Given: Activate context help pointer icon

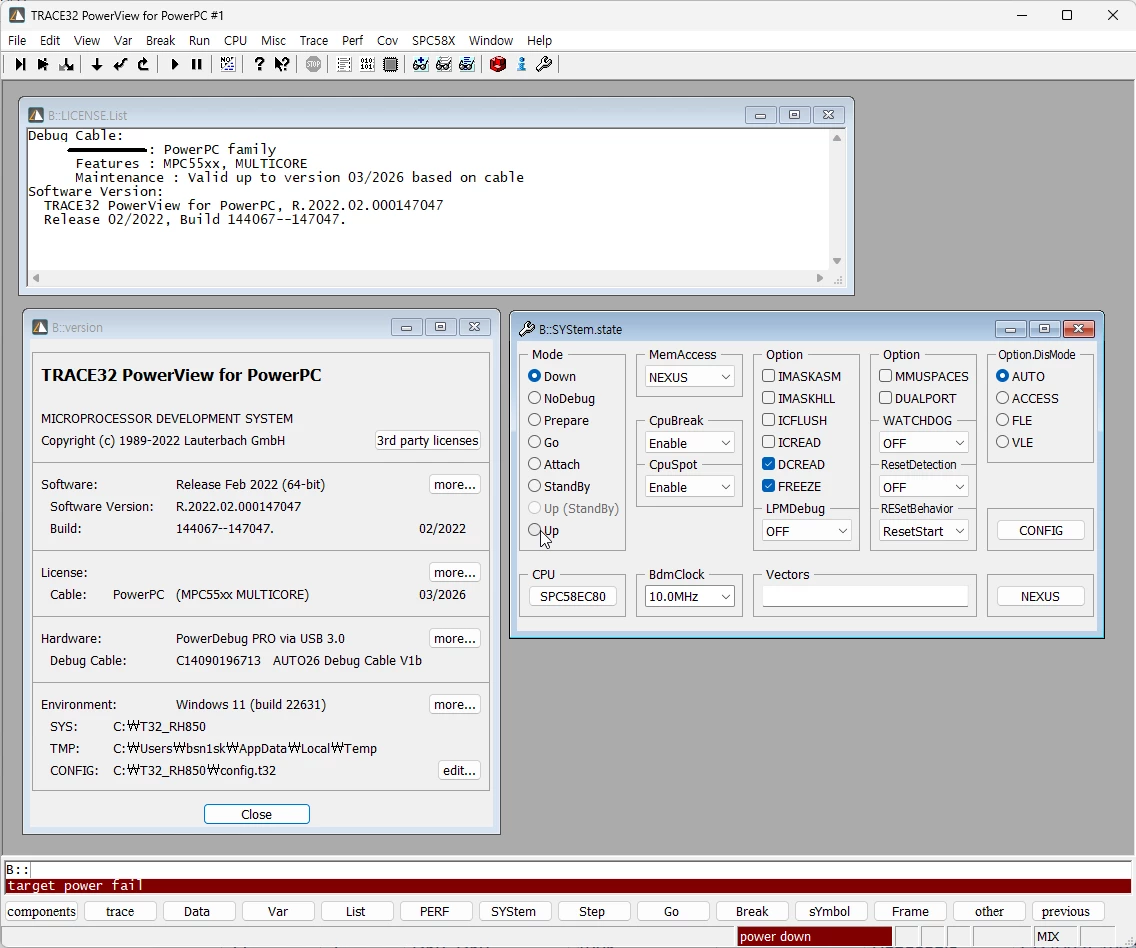Looking at the screenshot, I should click(x=282, y=64).
